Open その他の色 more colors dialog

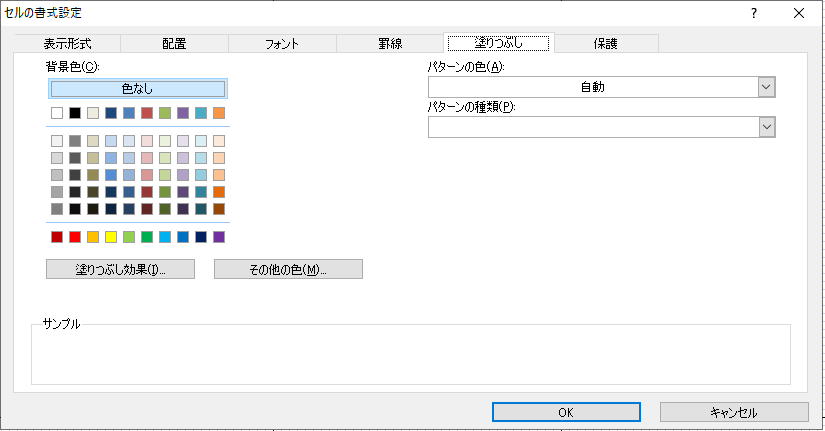[x=288, y=269]
